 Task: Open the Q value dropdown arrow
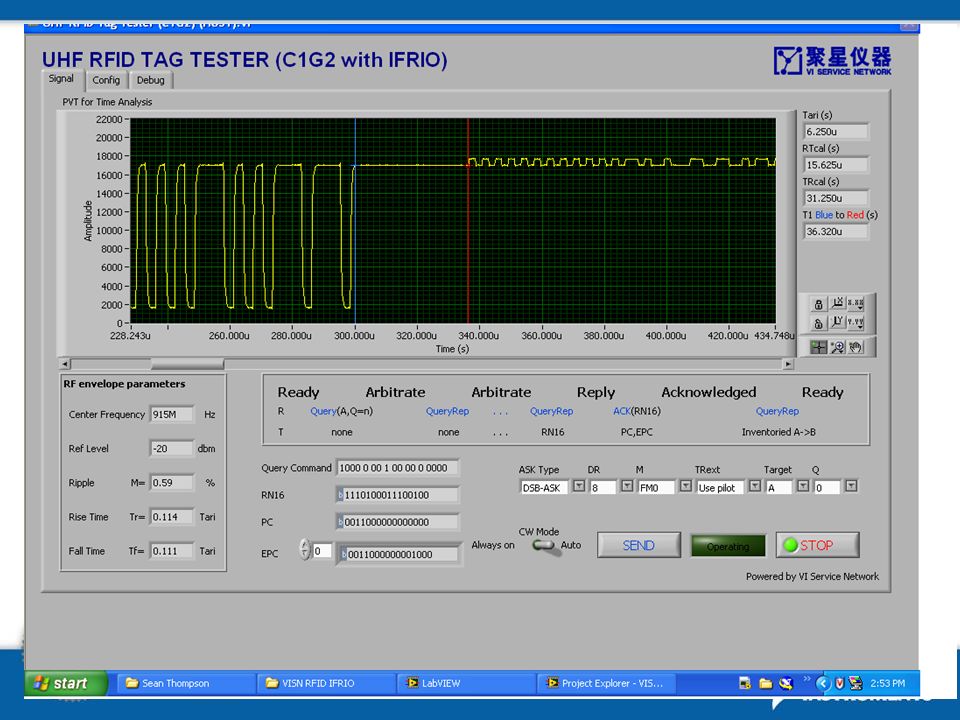(x=851, y=486)
